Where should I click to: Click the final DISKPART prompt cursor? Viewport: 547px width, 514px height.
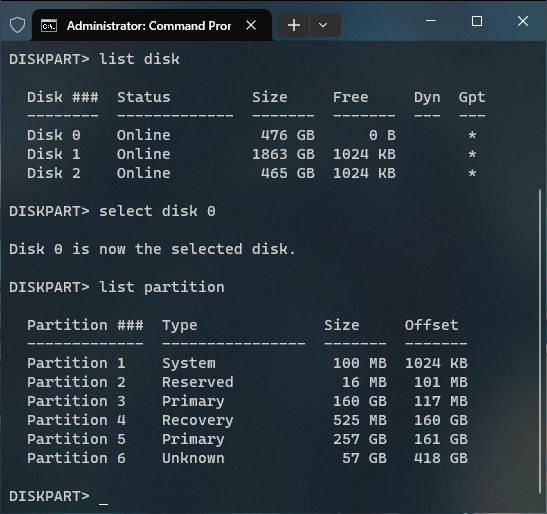tap(104, 504)
